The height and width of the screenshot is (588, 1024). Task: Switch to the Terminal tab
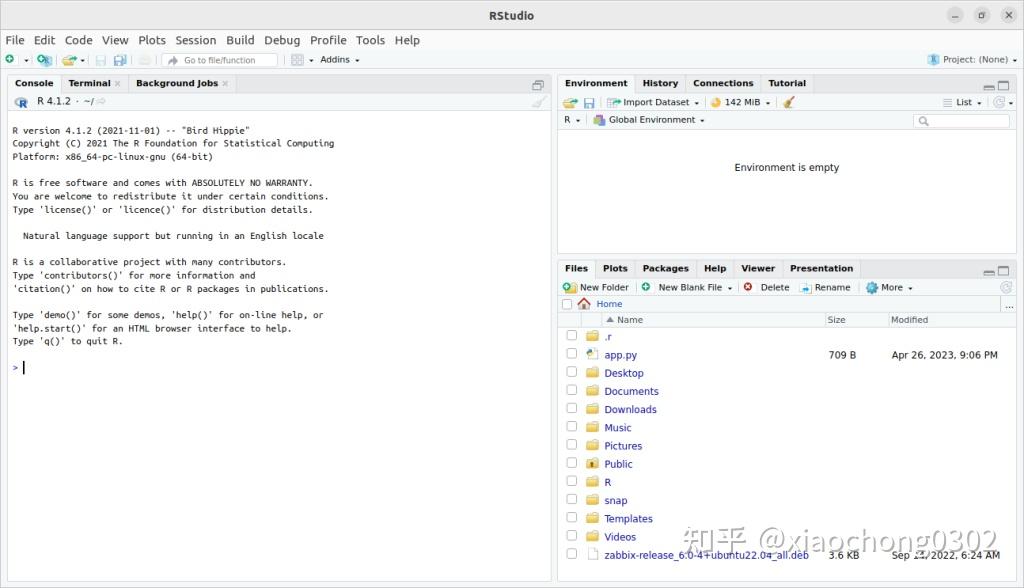pyautogui.click(x=88, y=82)
